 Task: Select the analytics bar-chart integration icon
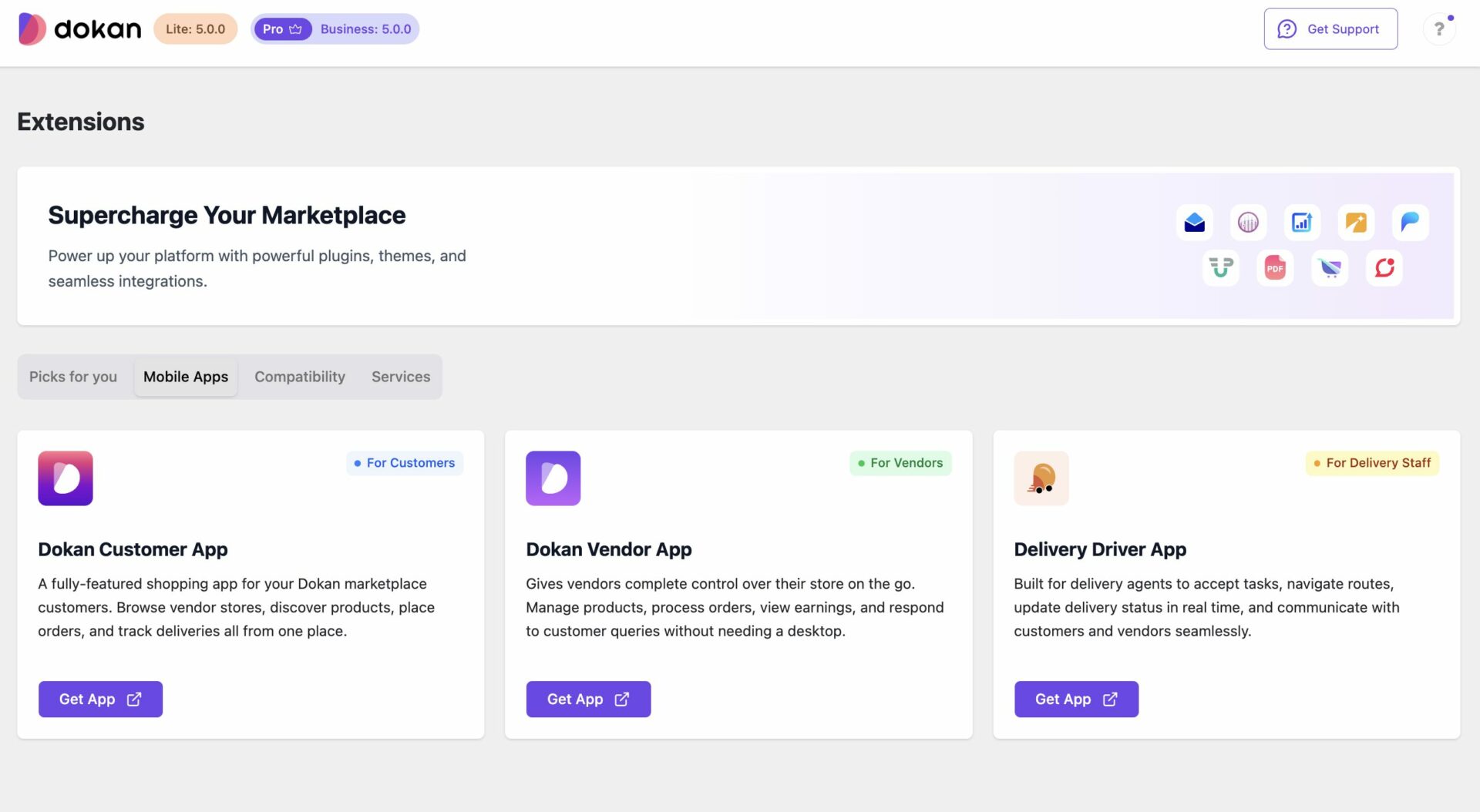[x=1301, y=222]
